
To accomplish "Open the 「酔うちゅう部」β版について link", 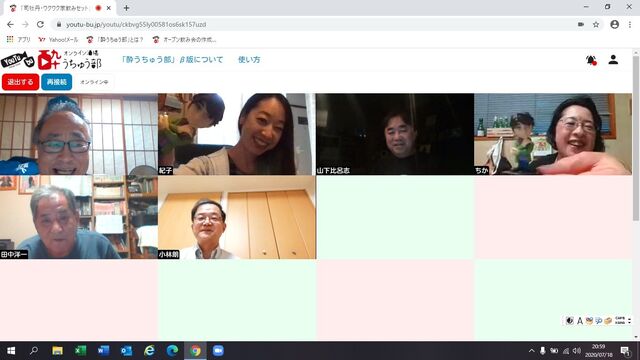I will 172,60.
